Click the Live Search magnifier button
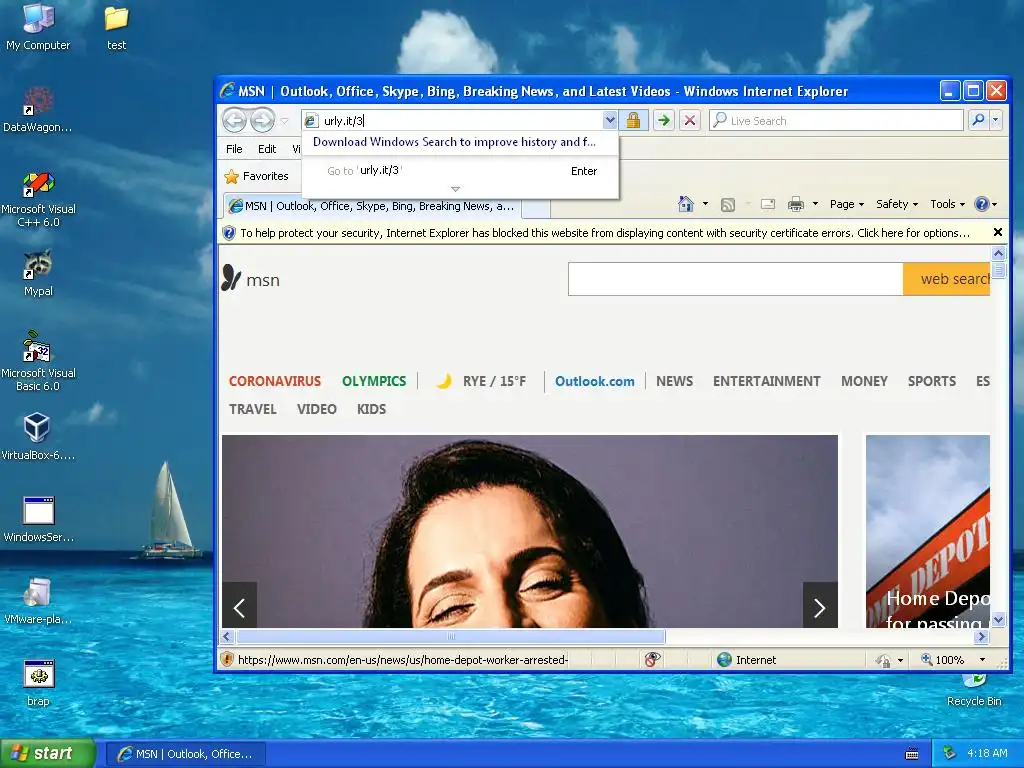The width and height of the screenshot is (1024, 768). point(978,120)
